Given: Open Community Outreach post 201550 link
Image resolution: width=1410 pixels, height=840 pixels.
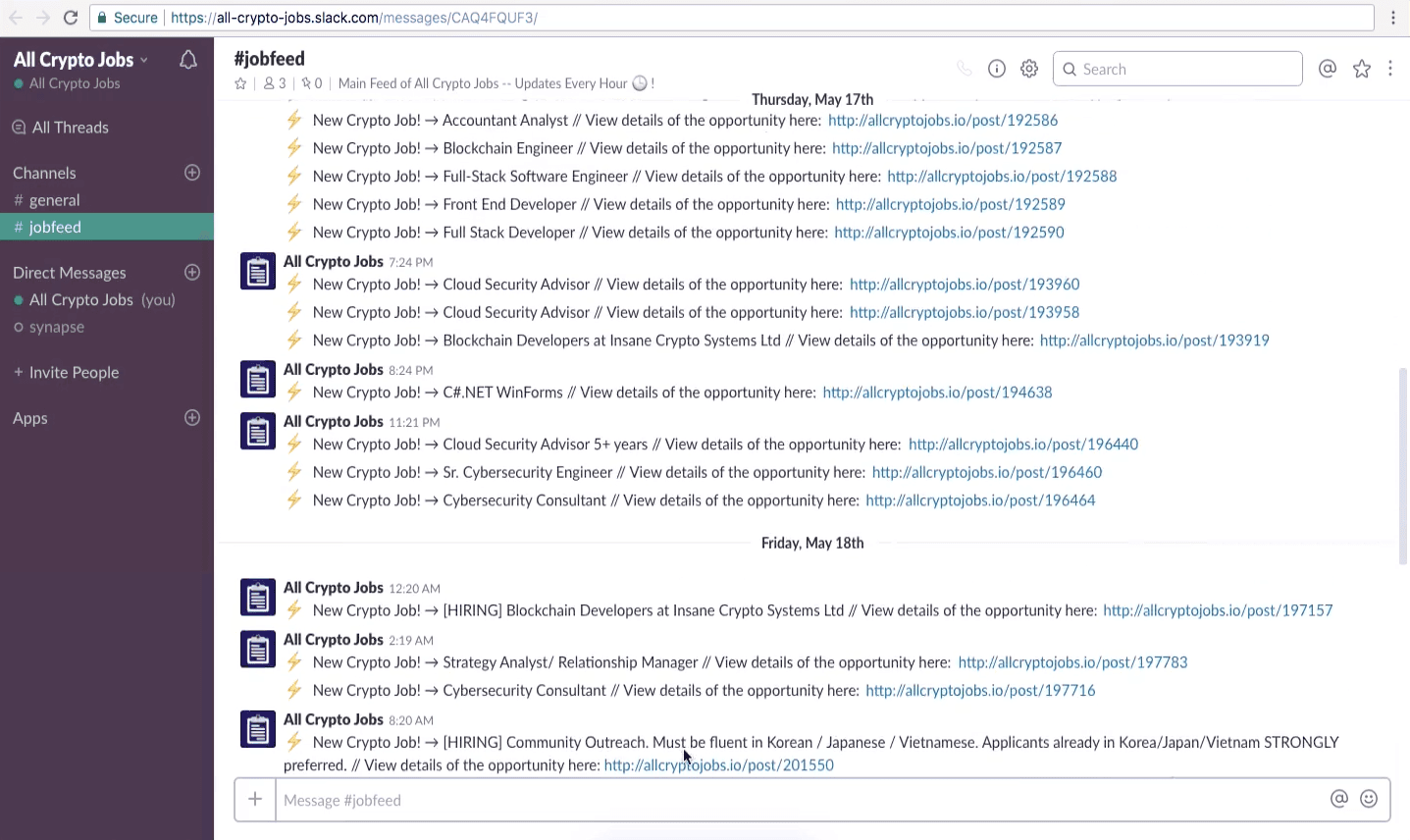Looking at the screenshot, I should click(x=719, y=765).
